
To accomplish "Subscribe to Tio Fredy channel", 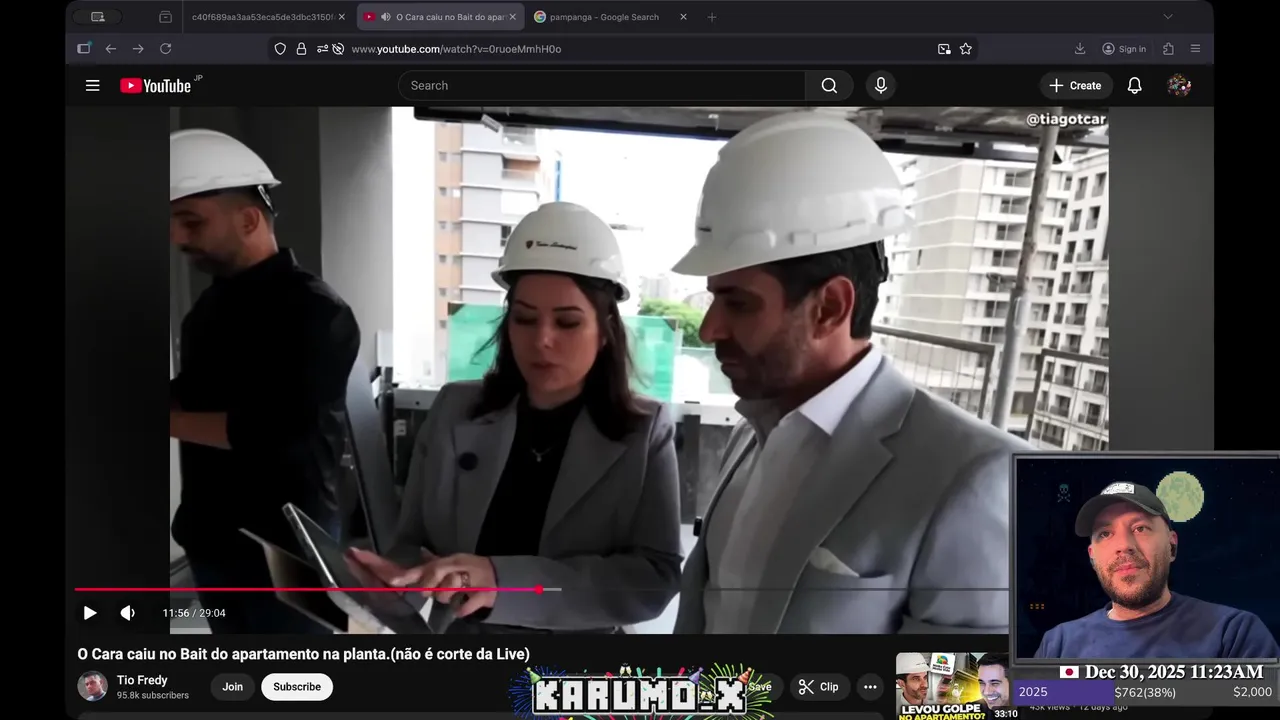I will point(297,687).
